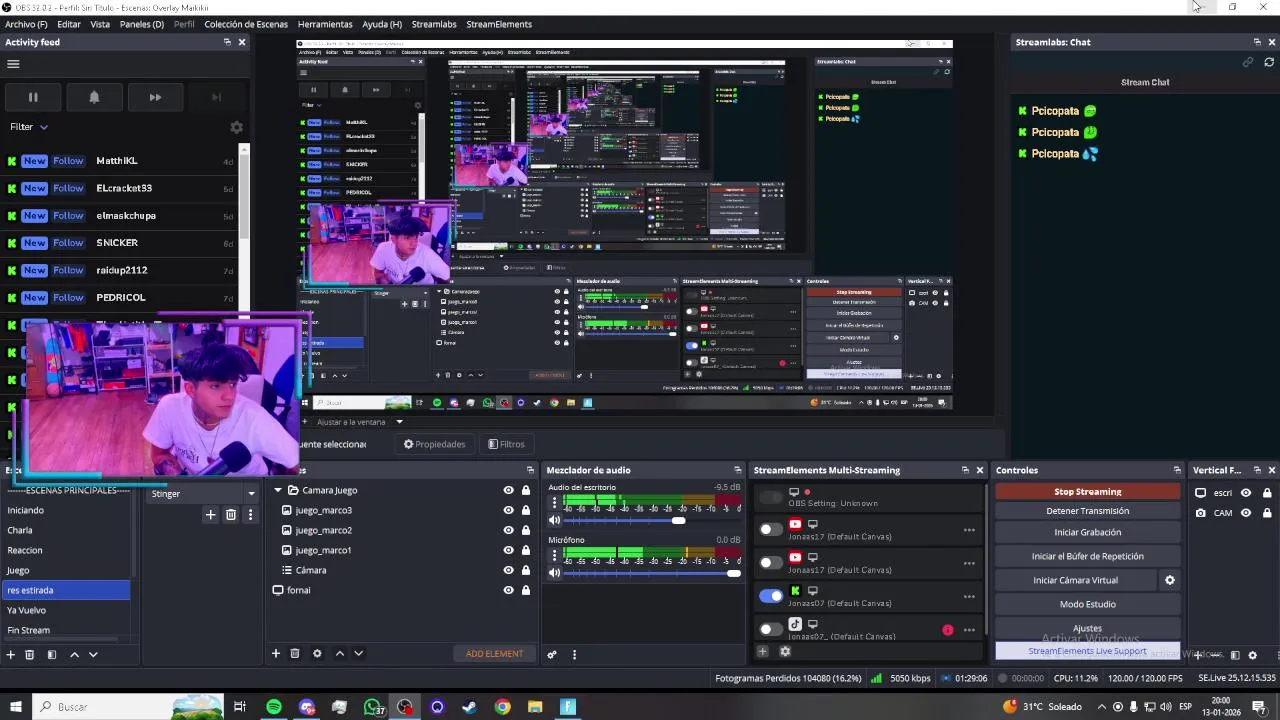Screen dimensions: 1280x720
Task: Open the Paneles menu
Action: click(142, 24)
